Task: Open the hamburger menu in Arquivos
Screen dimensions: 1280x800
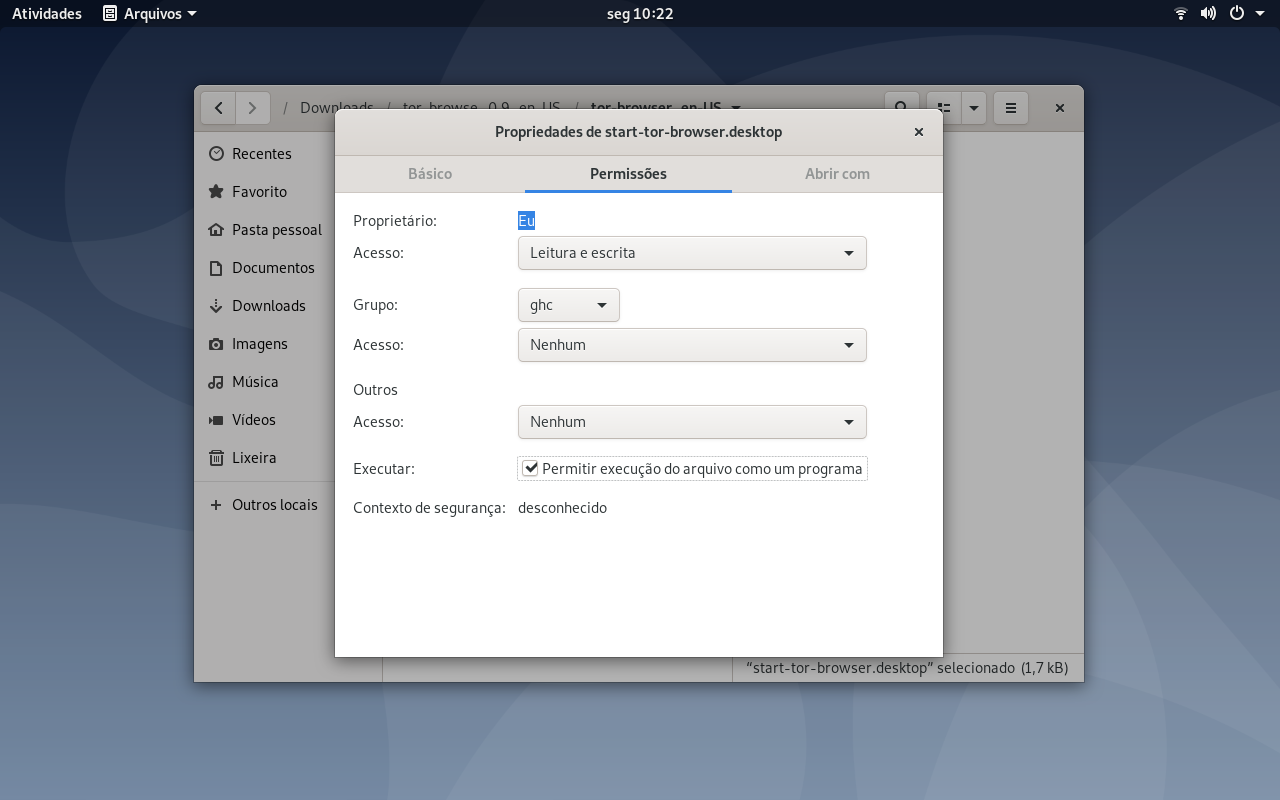Action: click(1011, 108)
